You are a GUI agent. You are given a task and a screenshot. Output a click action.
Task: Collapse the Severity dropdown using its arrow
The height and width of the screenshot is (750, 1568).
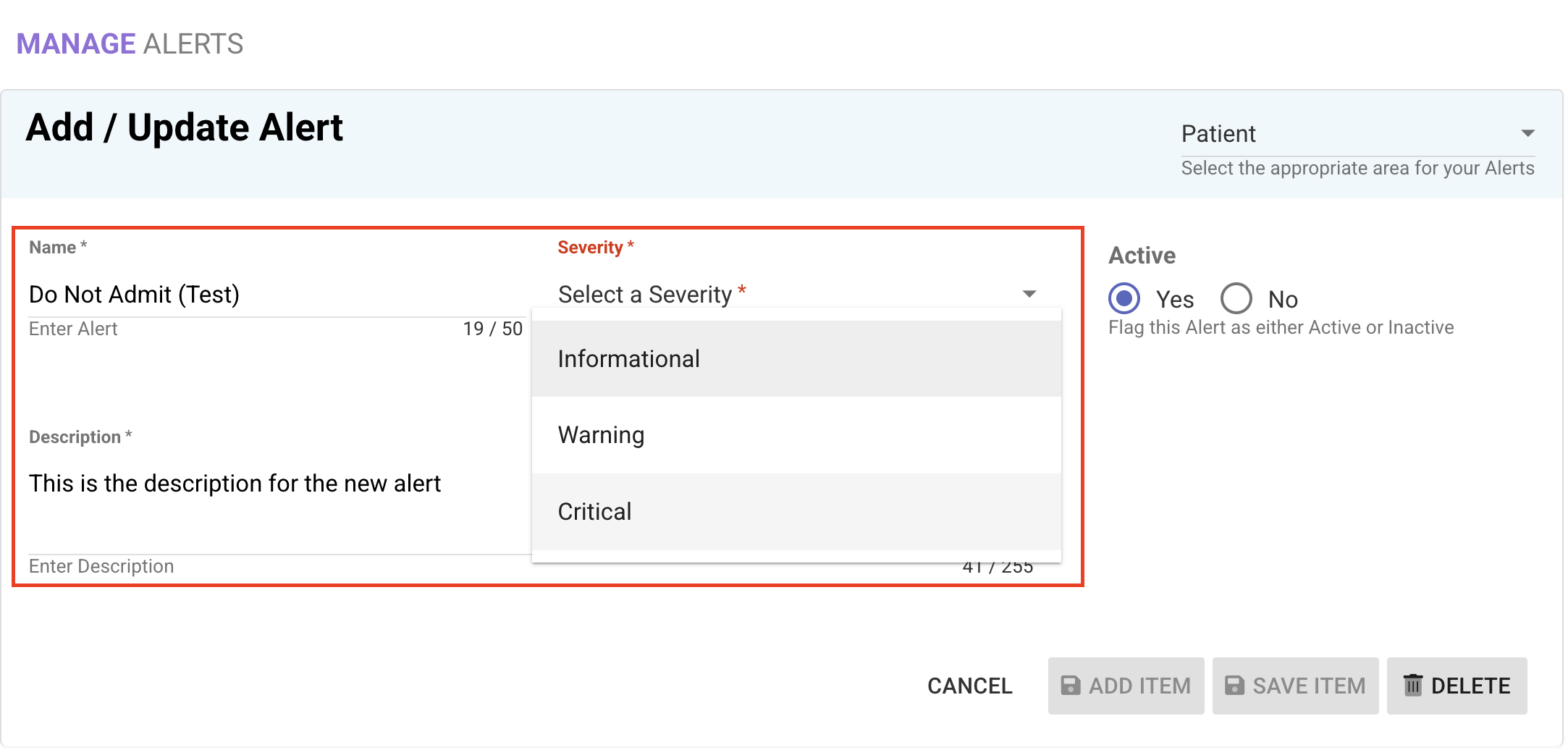(1029, 294)
